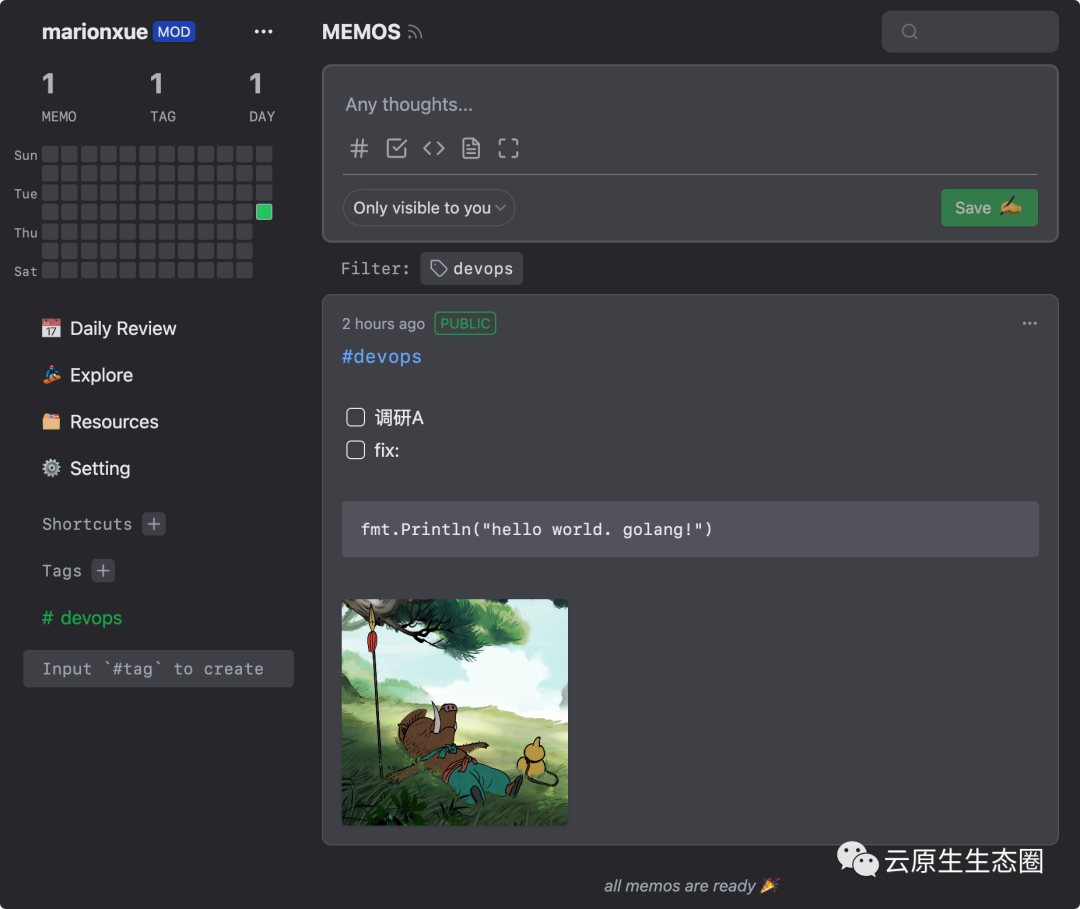The image size is (1080, 909).
Task: Open the user menu three dots beside marionxue
Action: 263,32
